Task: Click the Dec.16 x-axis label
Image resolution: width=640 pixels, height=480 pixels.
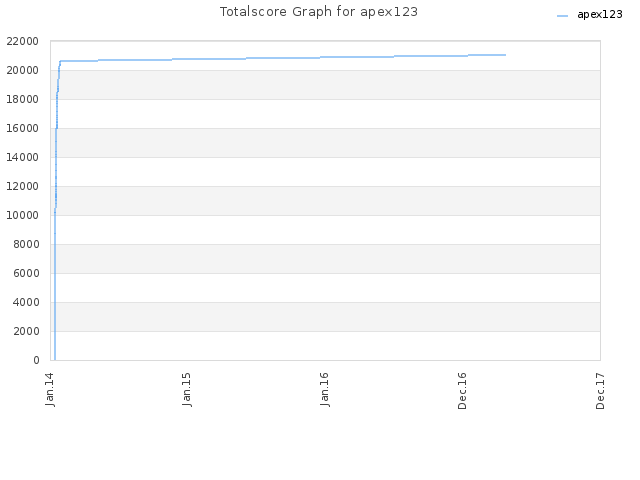Action: pyautogui.click(x=462, y=391)
